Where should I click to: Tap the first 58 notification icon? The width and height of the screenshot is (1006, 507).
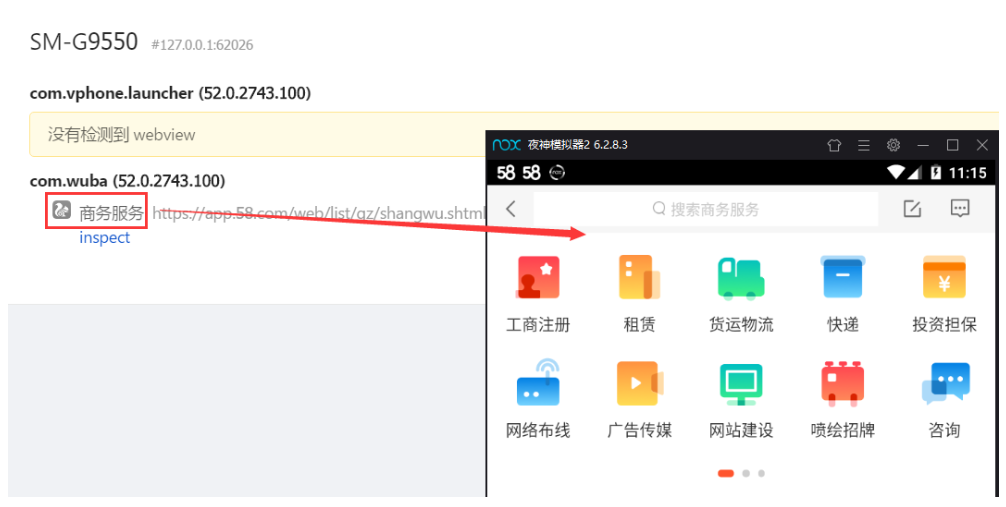(x=506, y=173)
